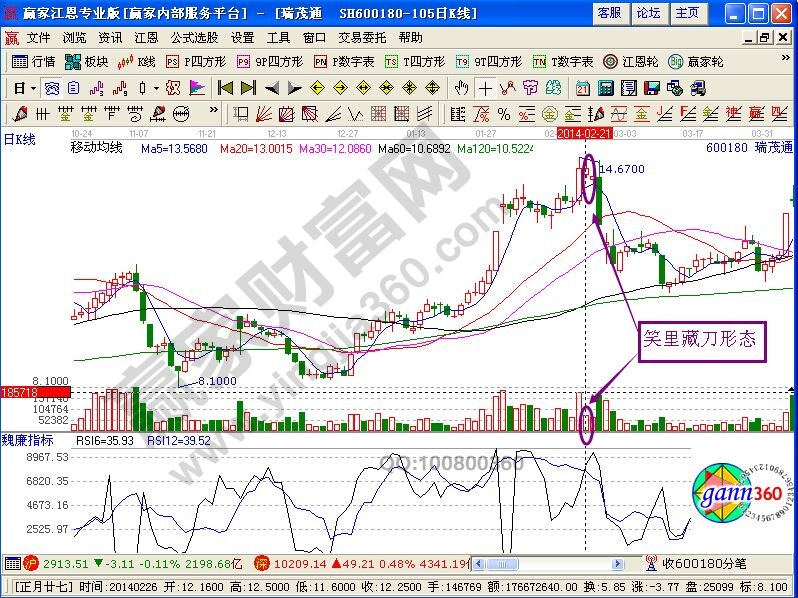This screenshot has height=598, width=798.
Task: Click the 客服 button in title bar
Action: tap(609, 13)
